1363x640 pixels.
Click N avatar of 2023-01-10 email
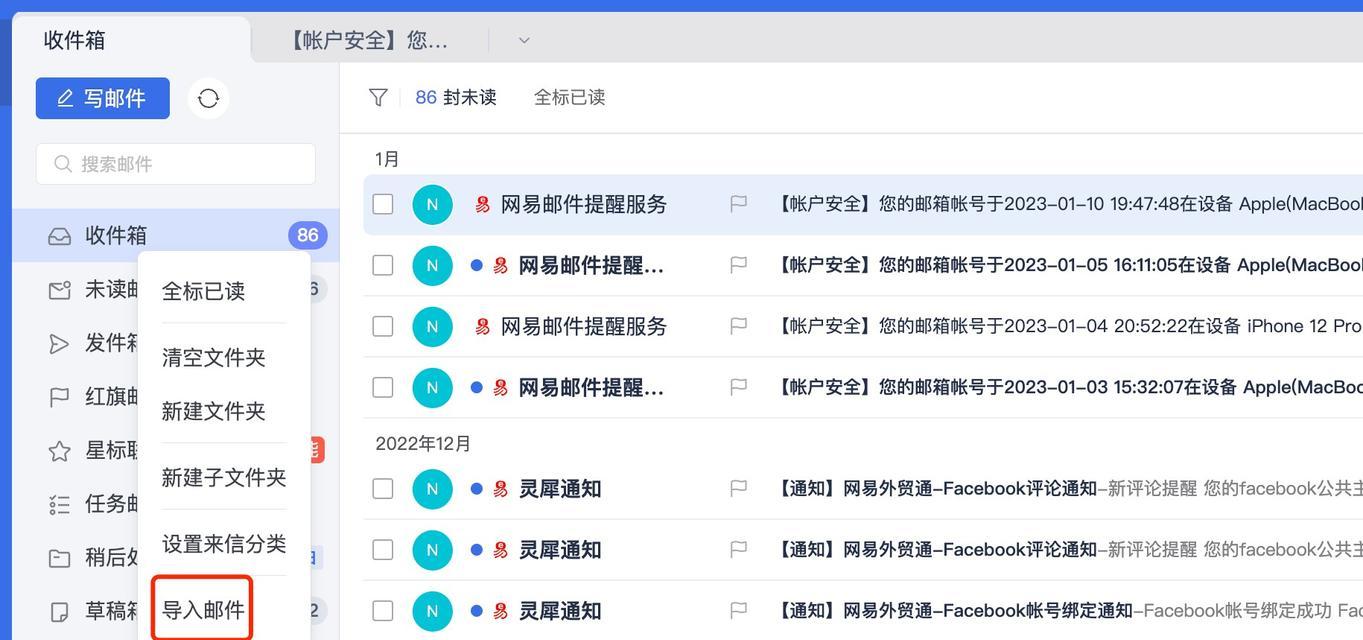(432, 204)
